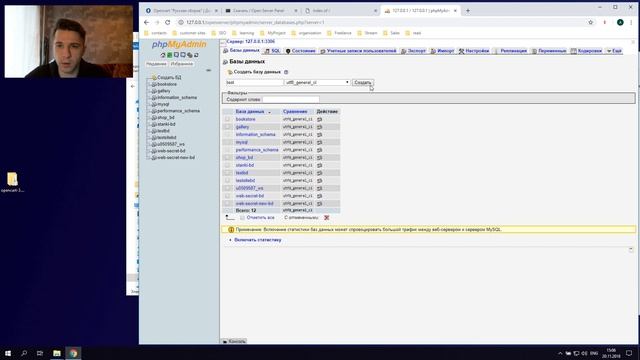Screen dimensions: 640x360
Task: Open Репликация tab
Action: coord(511,51)
